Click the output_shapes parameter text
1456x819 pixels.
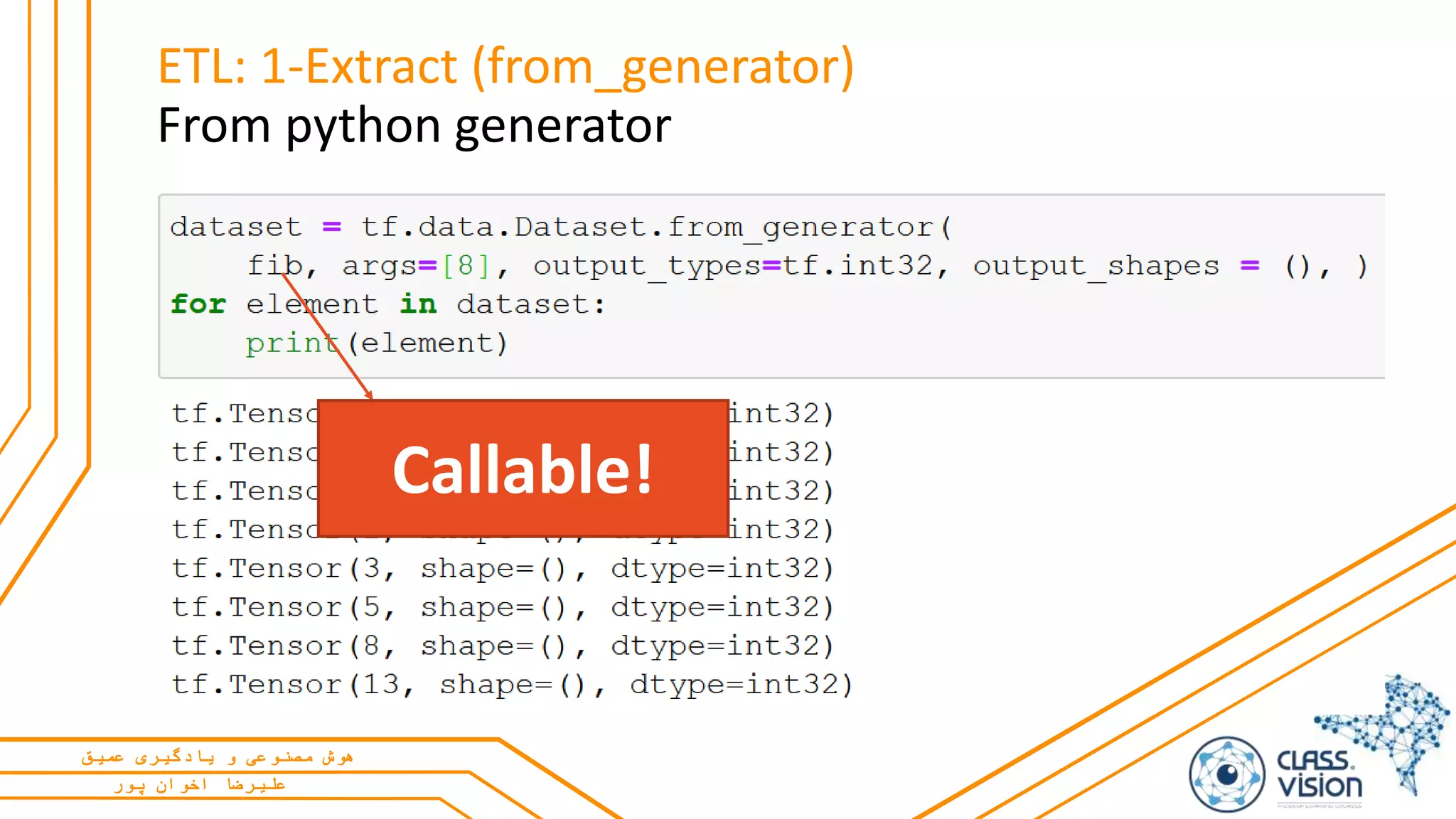(x=1096, y=266)
